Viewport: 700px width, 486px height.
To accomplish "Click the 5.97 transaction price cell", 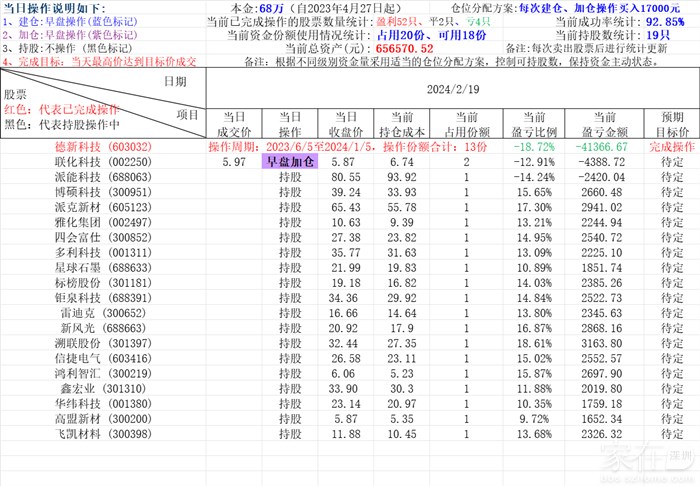I will point(233,160).
